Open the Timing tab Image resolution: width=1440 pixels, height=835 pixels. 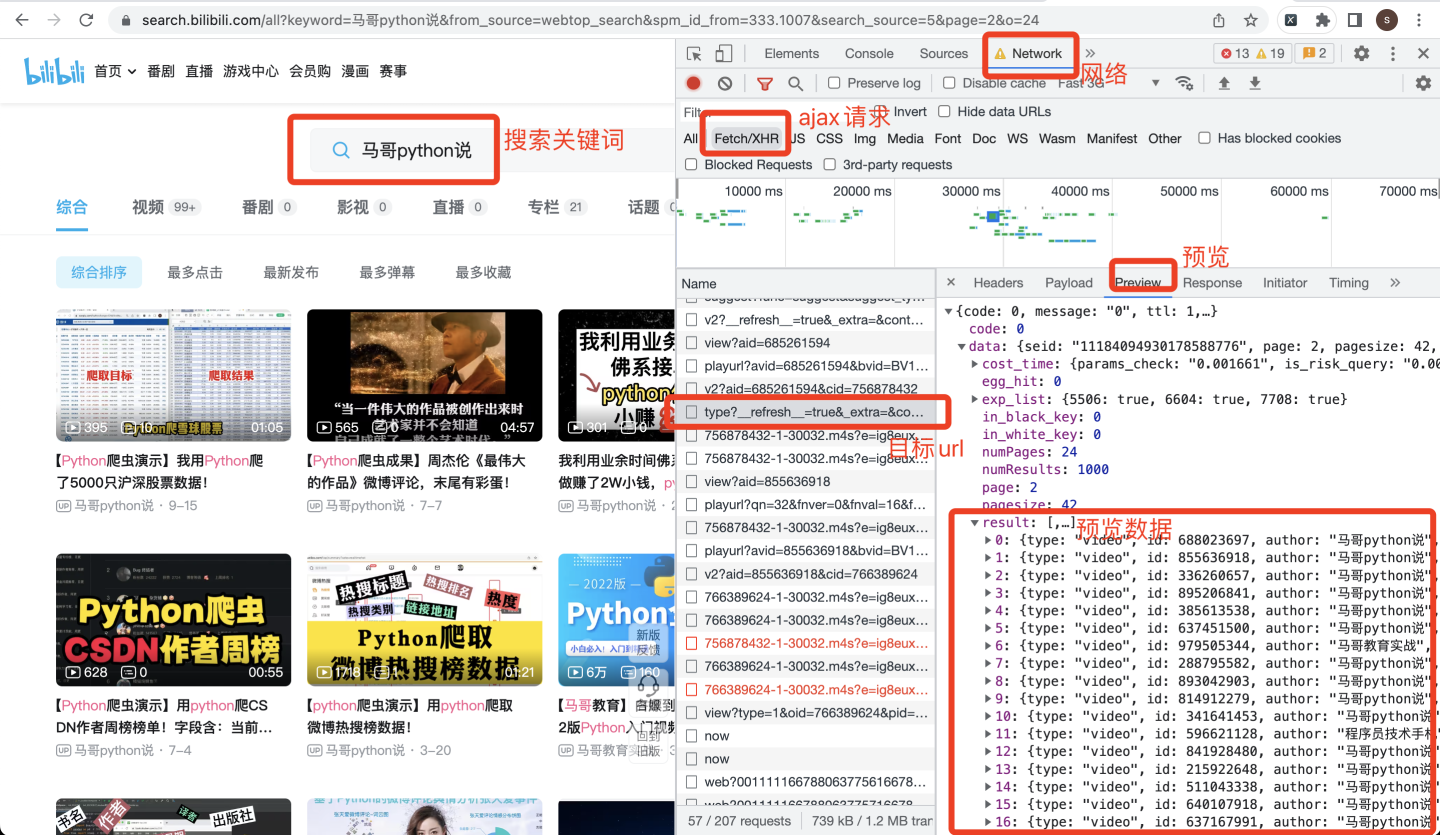[x=1348, y=283]
